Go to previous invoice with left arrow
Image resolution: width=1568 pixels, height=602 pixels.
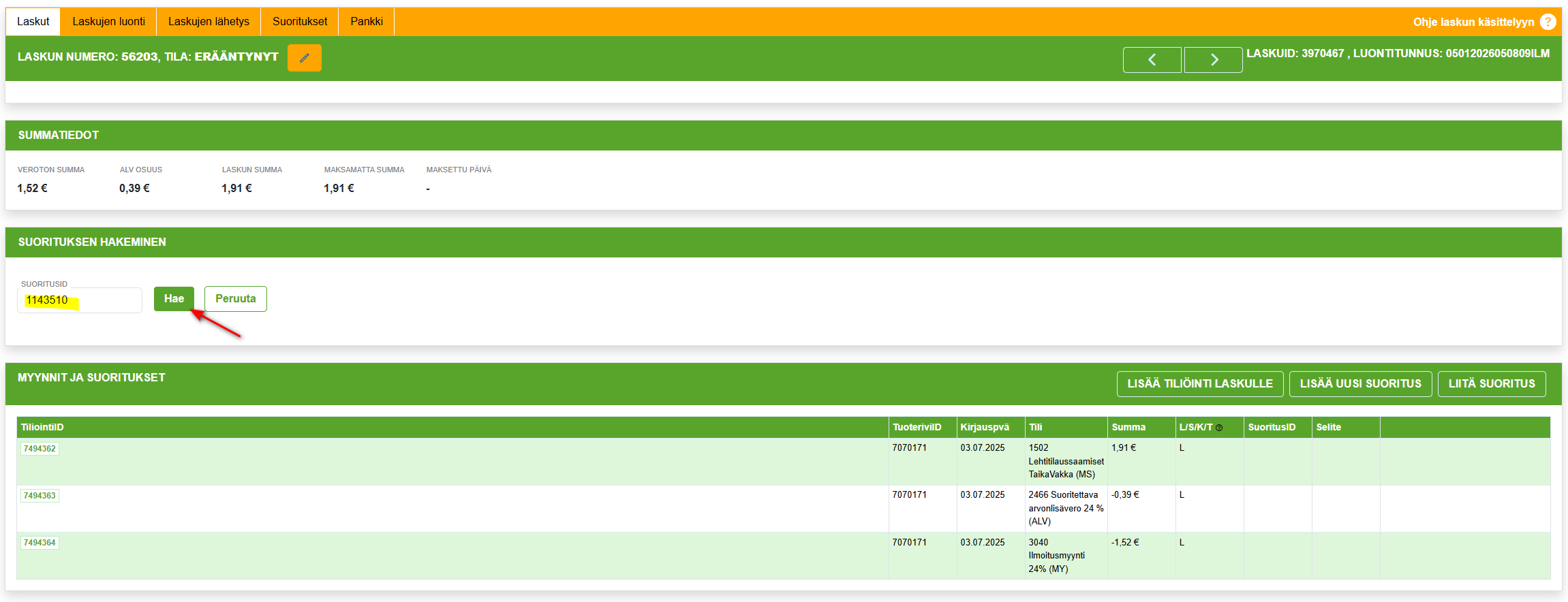click(1152, 60)
